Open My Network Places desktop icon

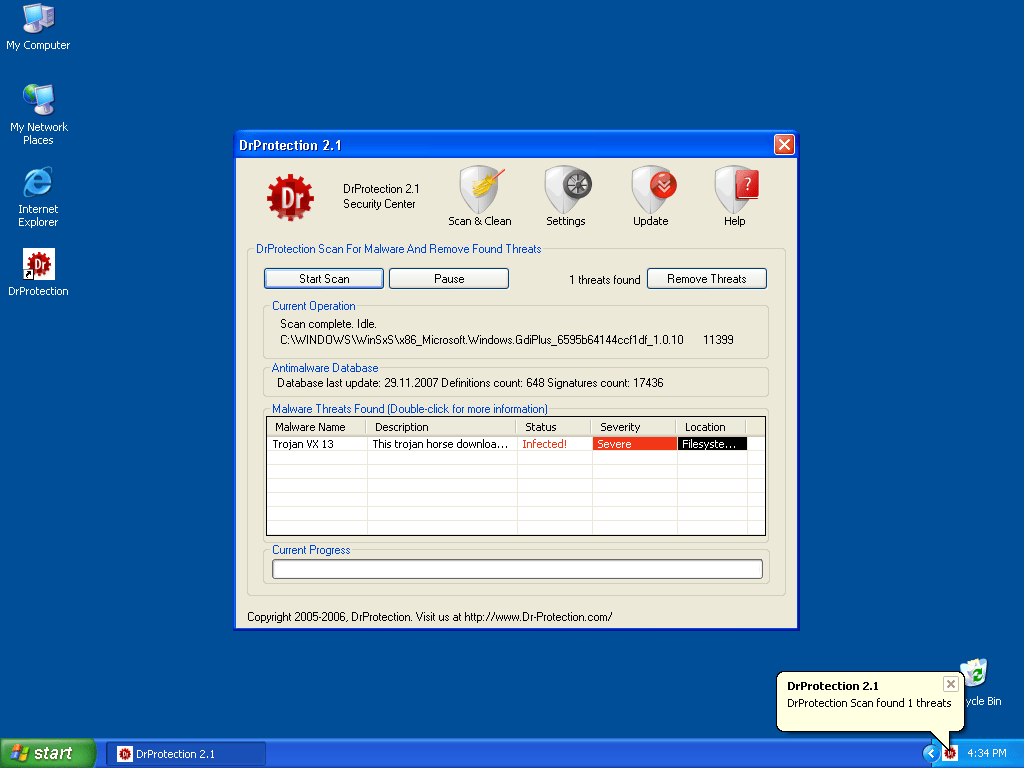click(38, 100)
